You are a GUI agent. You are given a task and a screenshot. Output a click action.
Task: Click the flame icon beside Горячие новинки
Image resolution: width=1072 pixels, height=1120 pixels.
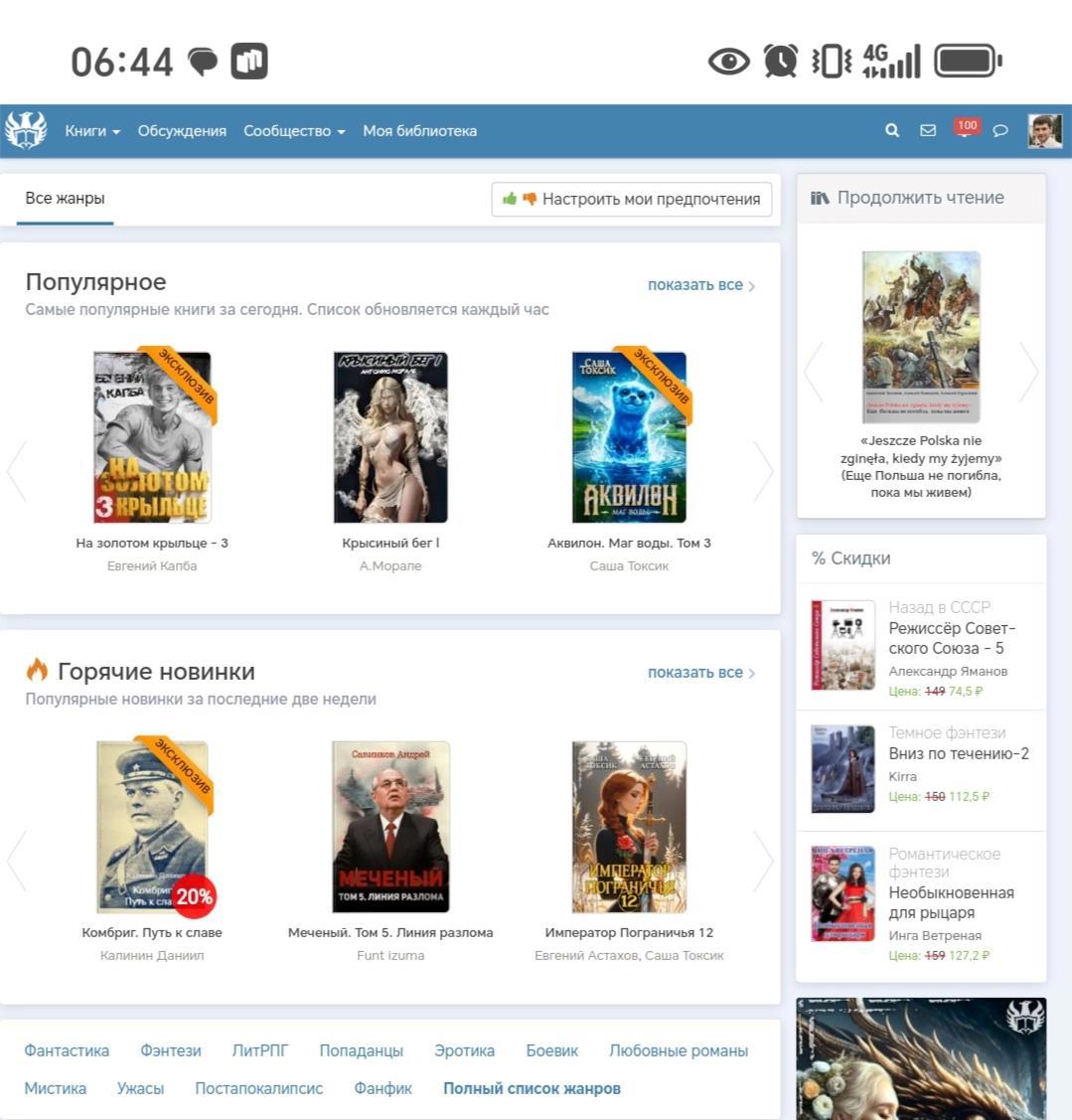tap(37, 670)
